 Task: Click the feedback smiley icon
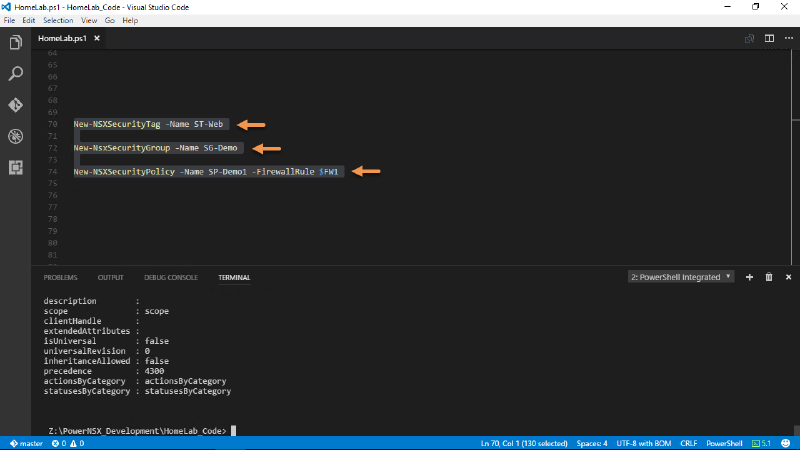coord(786,443)
